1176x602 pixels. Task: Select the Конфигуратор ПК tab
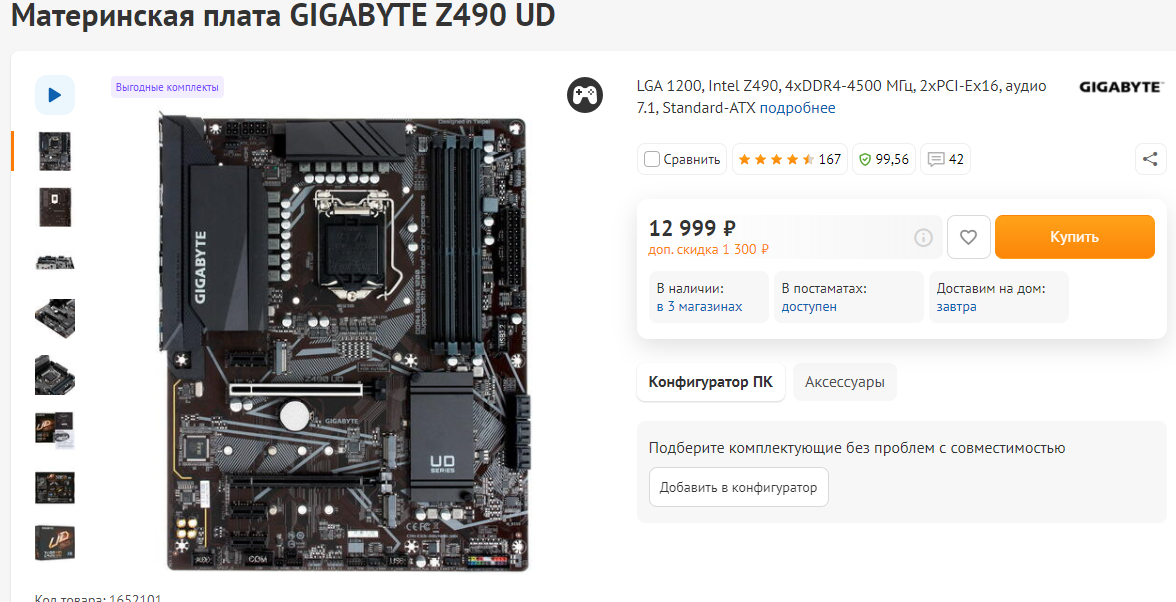(x=711, y=382)
